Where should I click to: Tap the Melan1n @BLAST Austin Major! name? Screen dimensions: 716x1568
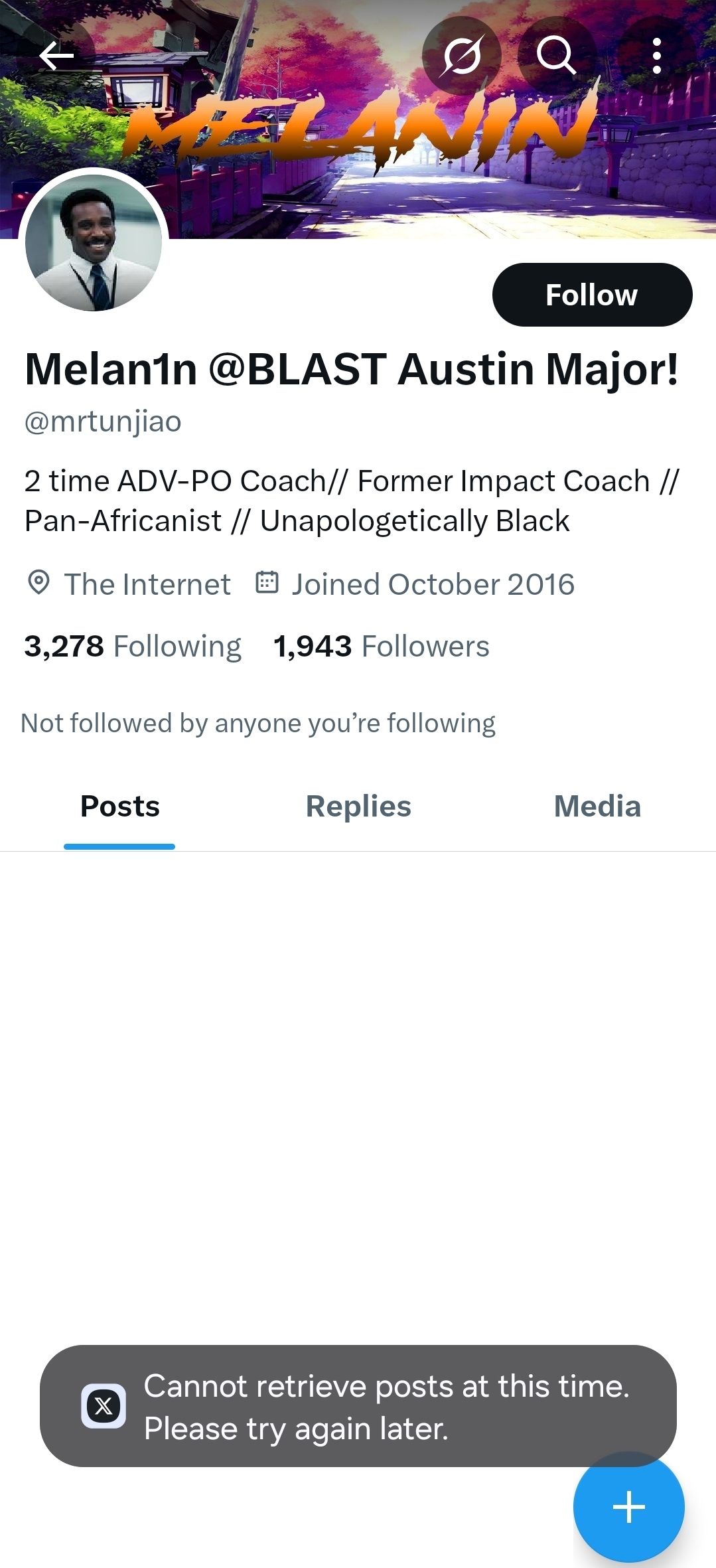click(352, 369)
